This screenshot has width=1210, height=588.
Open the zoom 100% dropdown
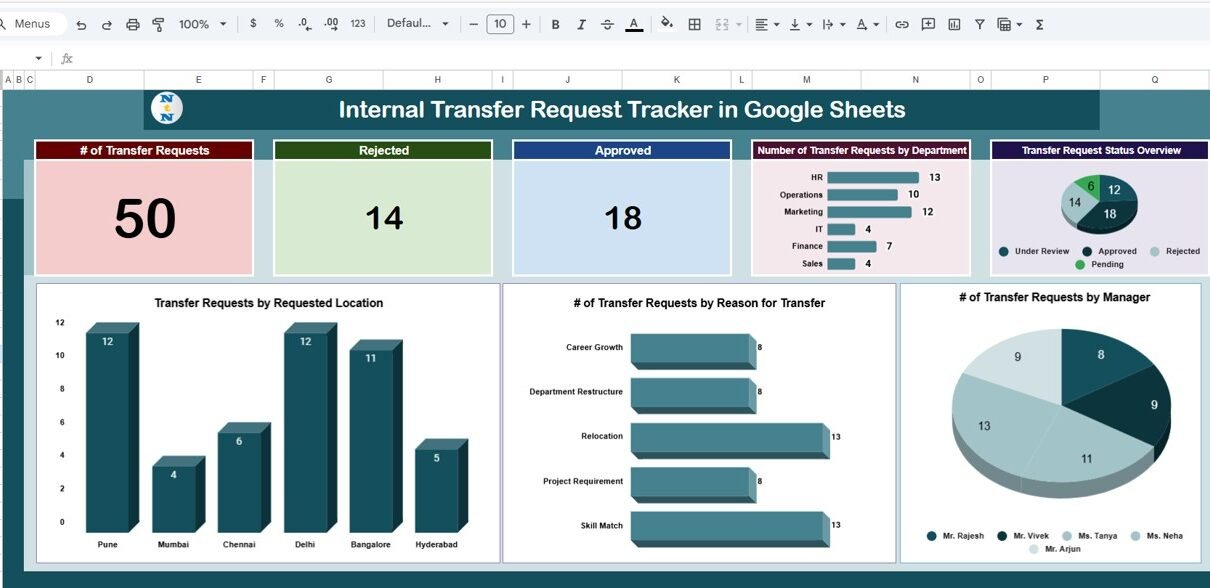[x=202, y=24]
